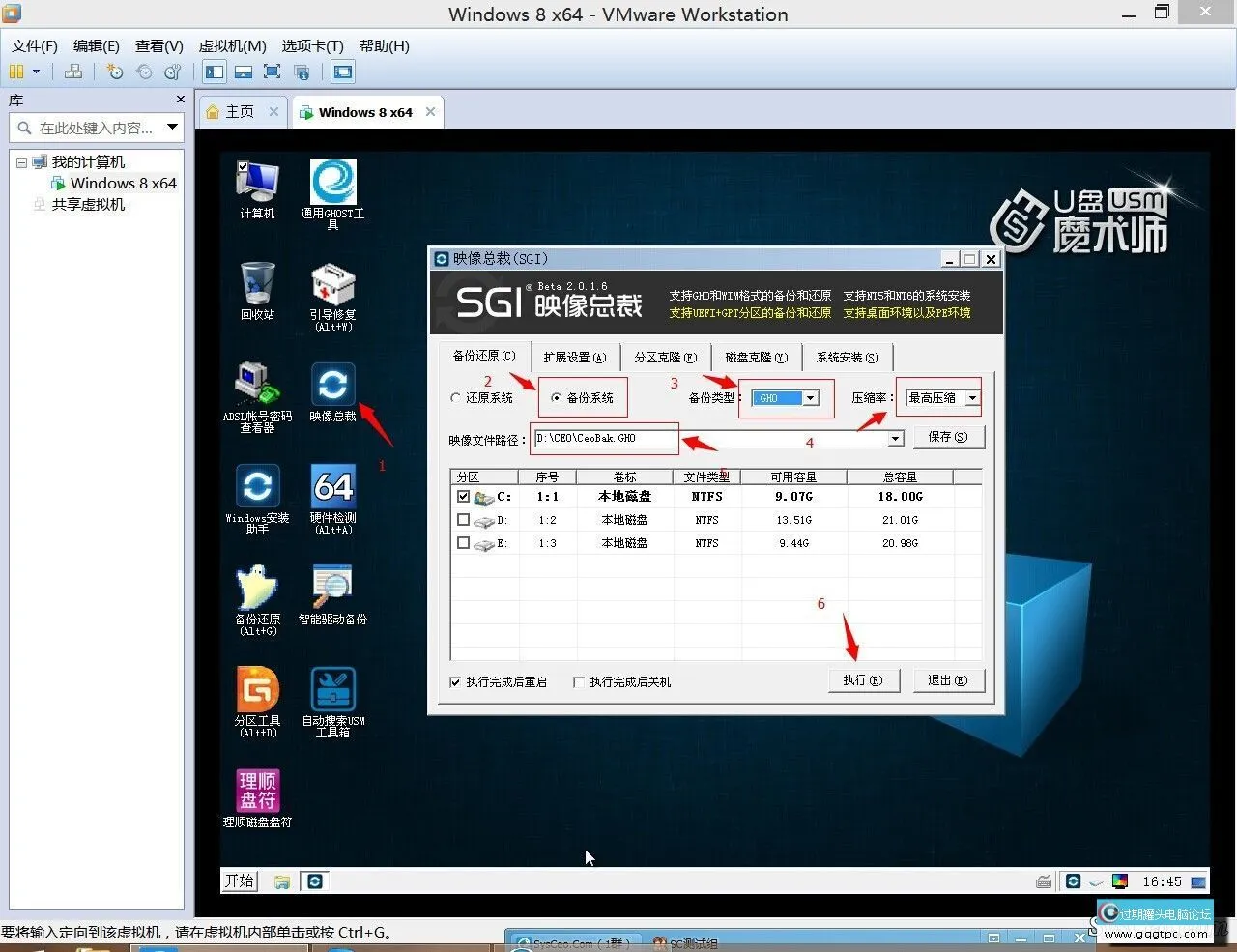Select the 还原系统 radio button
This screenshot has width=1237, height=952.
456,398
